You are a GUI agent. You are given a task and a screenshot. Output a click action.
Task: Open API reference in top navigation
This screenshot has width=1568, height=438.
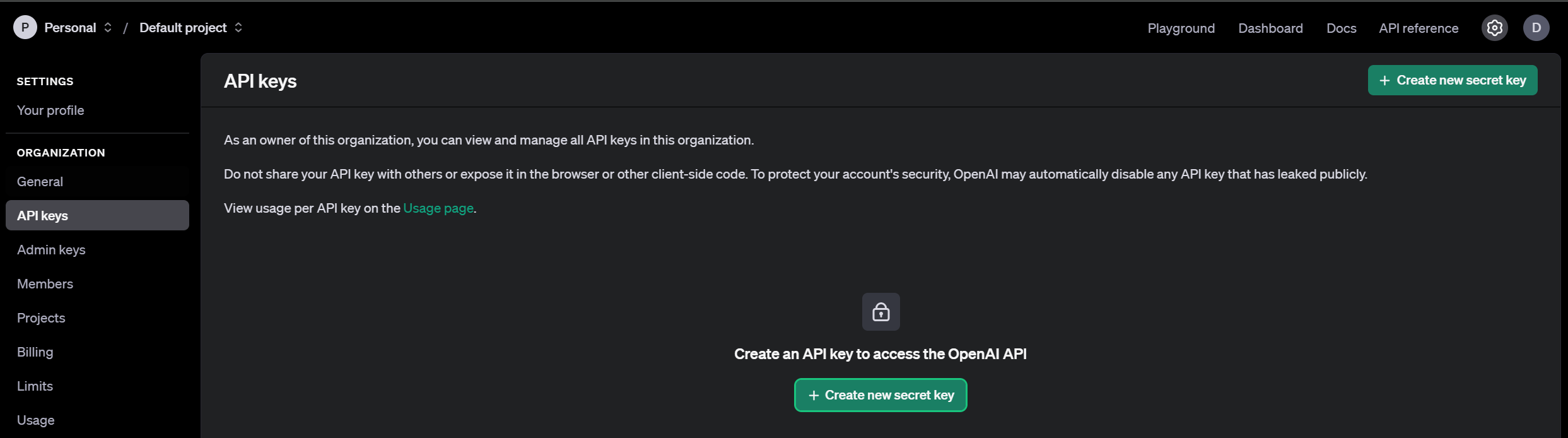point(1419,28)
